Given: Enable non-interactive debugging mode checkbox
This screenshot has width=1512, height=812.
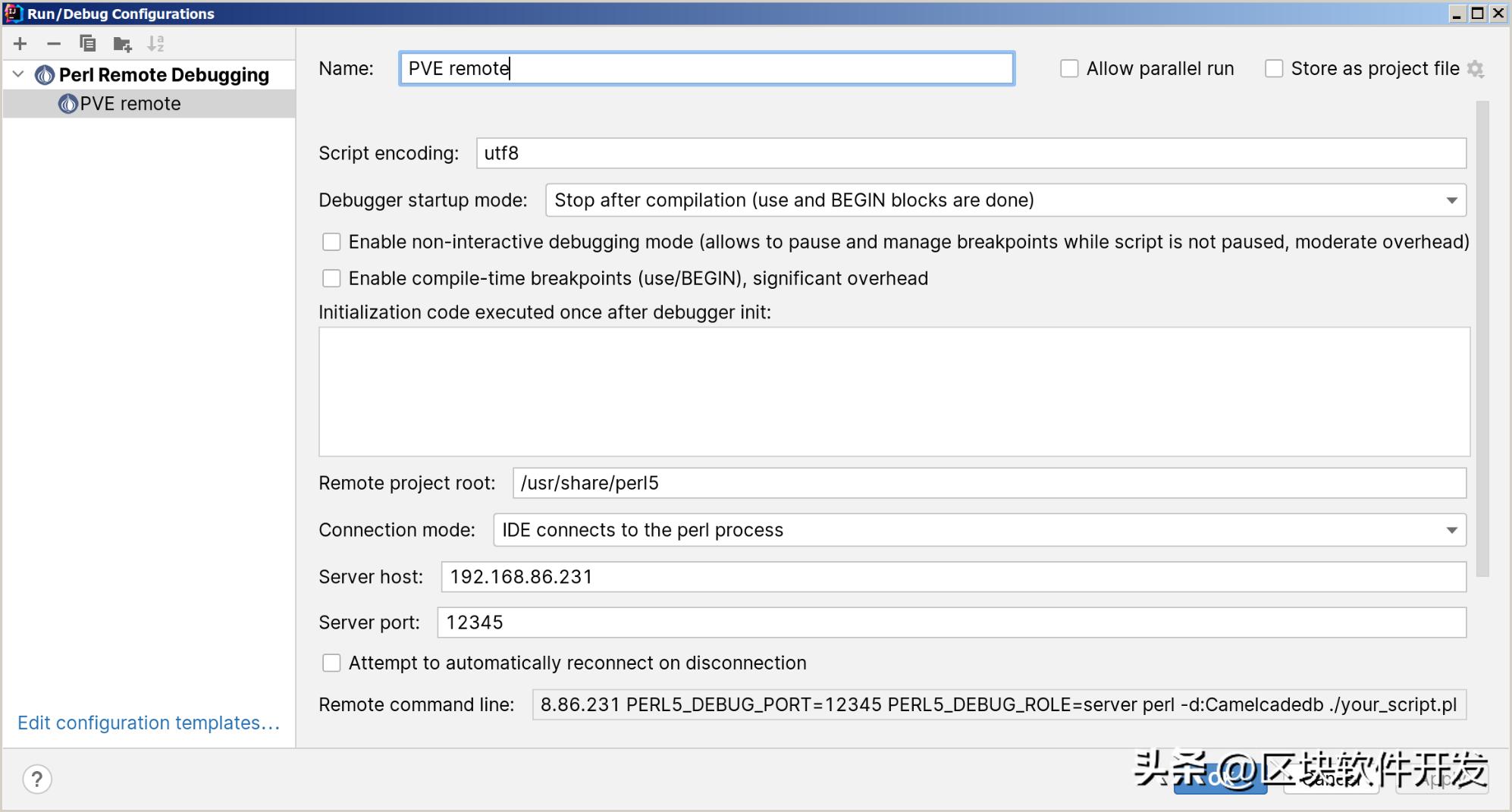Looking at the screenshot, I should click(x=331, y=242).
